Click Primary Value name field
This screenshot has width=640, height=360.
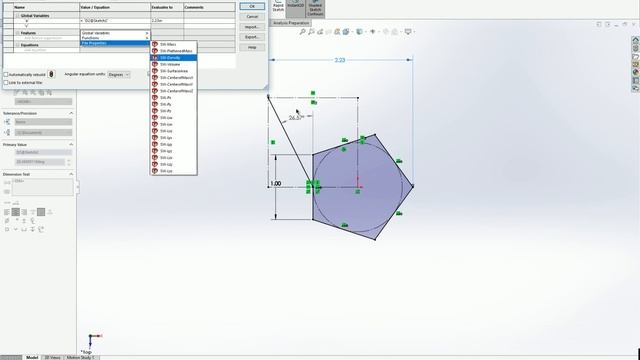click(x=43, y=152)
